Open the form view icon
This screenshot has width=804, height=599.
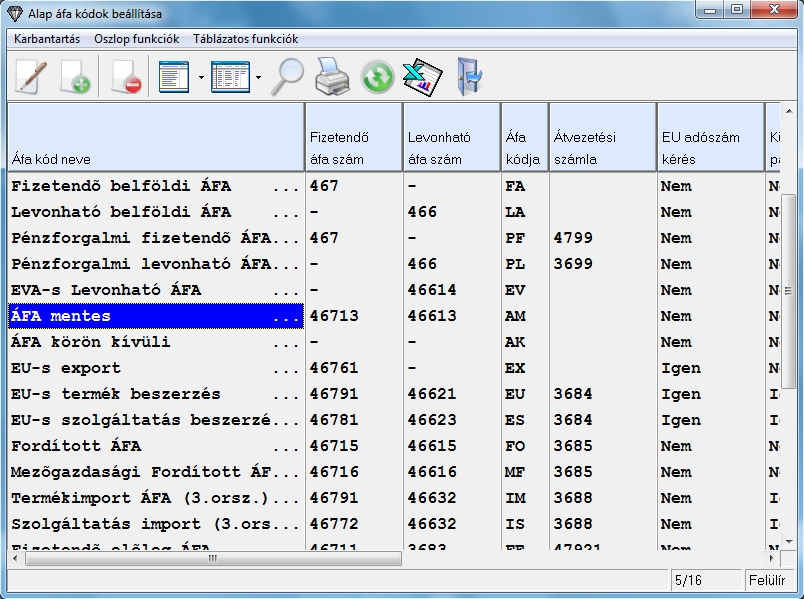pyautogui.click(x=174, y=77)
